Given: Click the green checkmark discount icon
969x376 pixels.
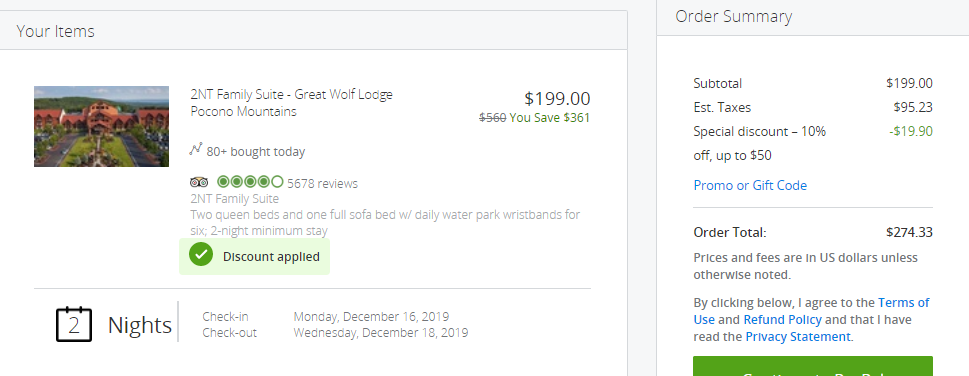Looking at the screenshot, I should [x=201, y=254].
